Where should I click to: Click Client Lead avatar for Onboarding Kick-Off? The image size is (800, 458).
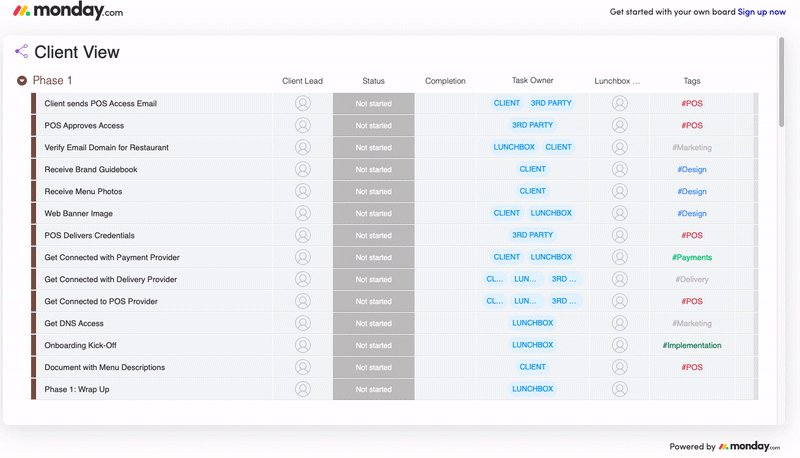[303, 345]
